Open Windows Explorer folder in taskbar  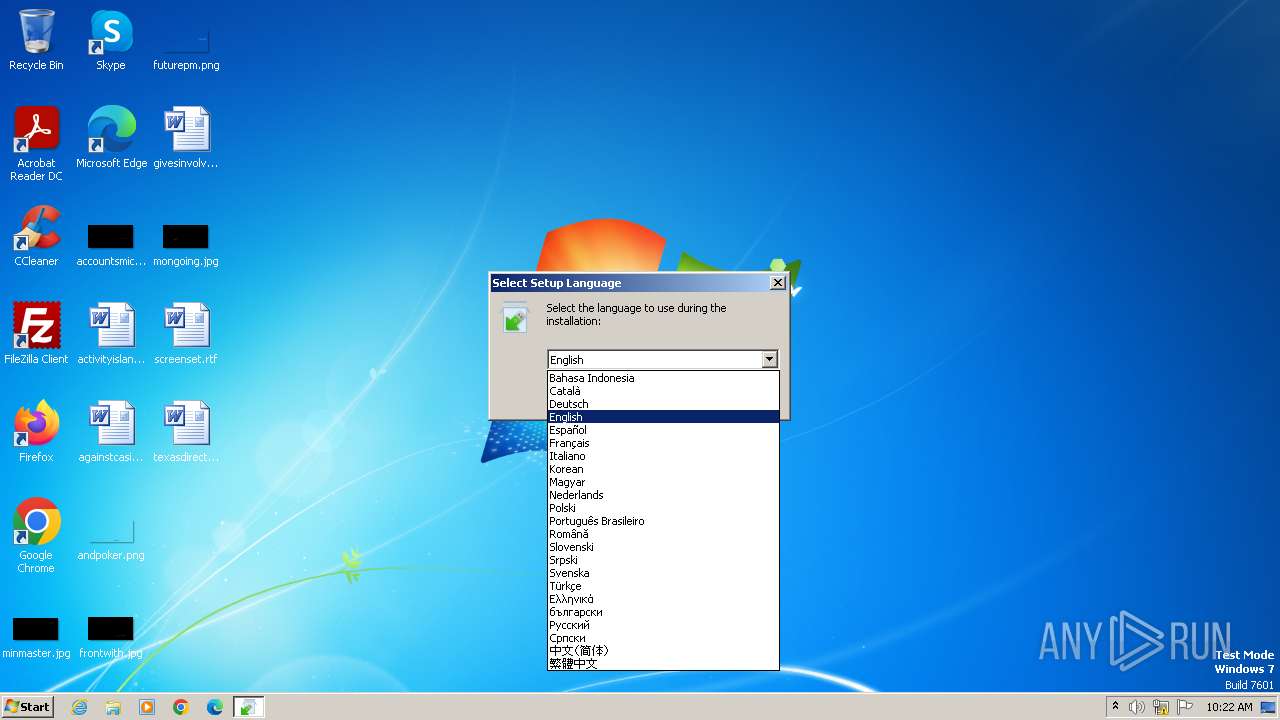(x=113, y=707)
